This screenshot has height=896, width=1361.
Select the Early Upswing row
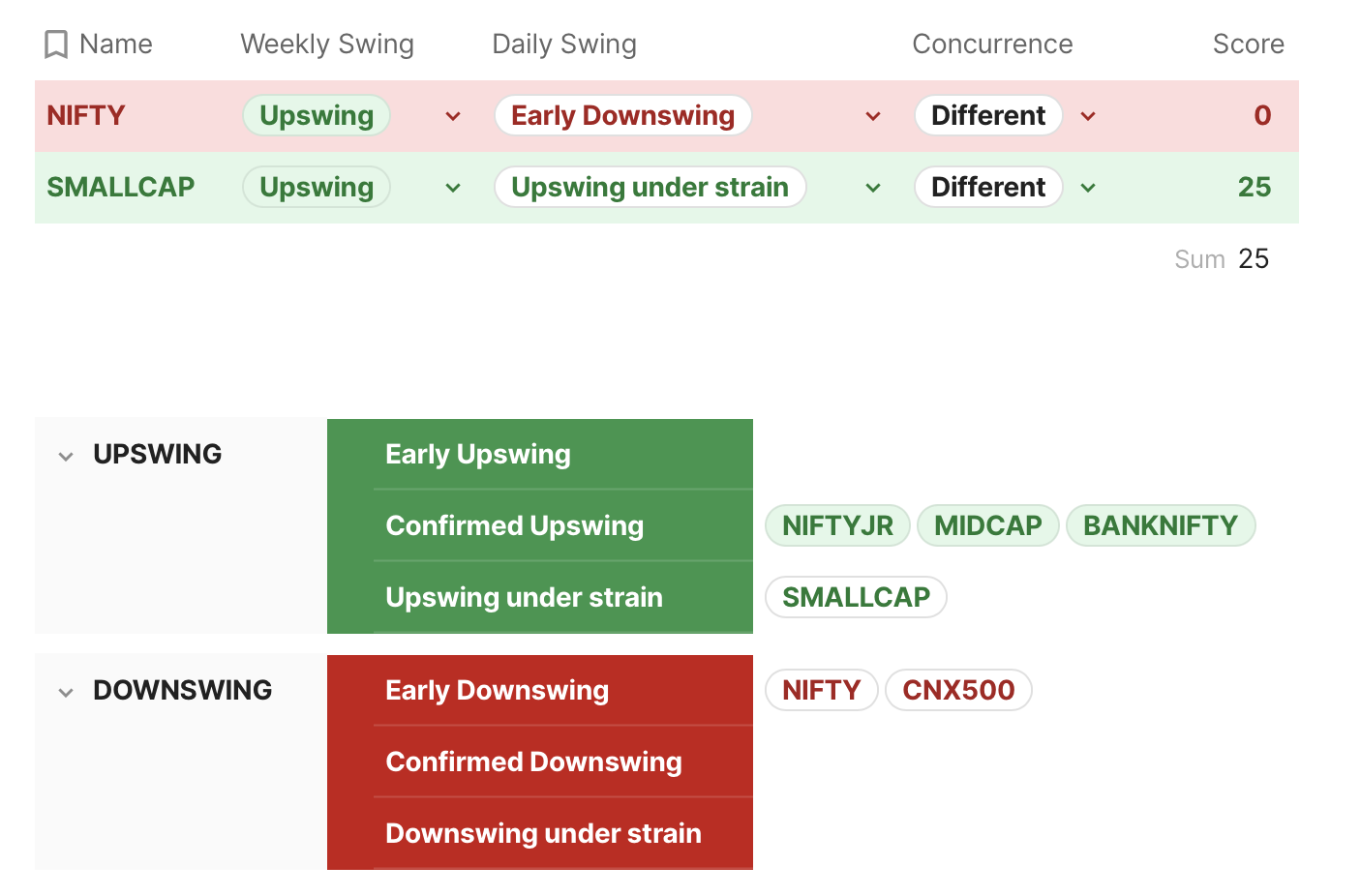coord(478,454)
